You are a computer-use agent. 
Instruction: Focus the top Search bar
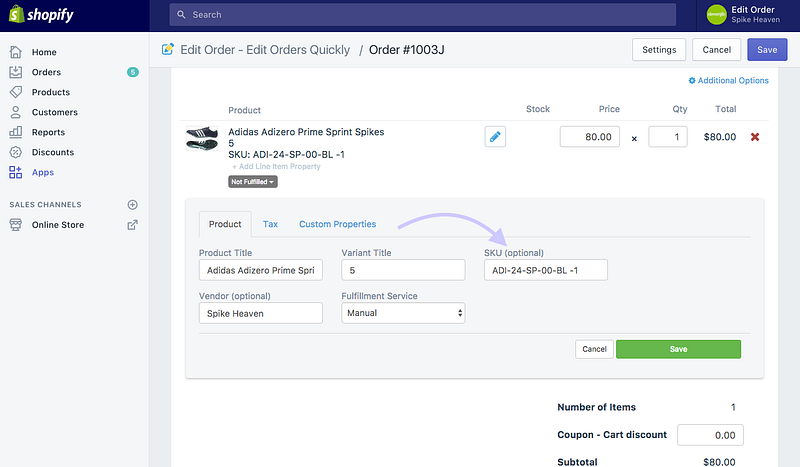(x=422, y=15)
